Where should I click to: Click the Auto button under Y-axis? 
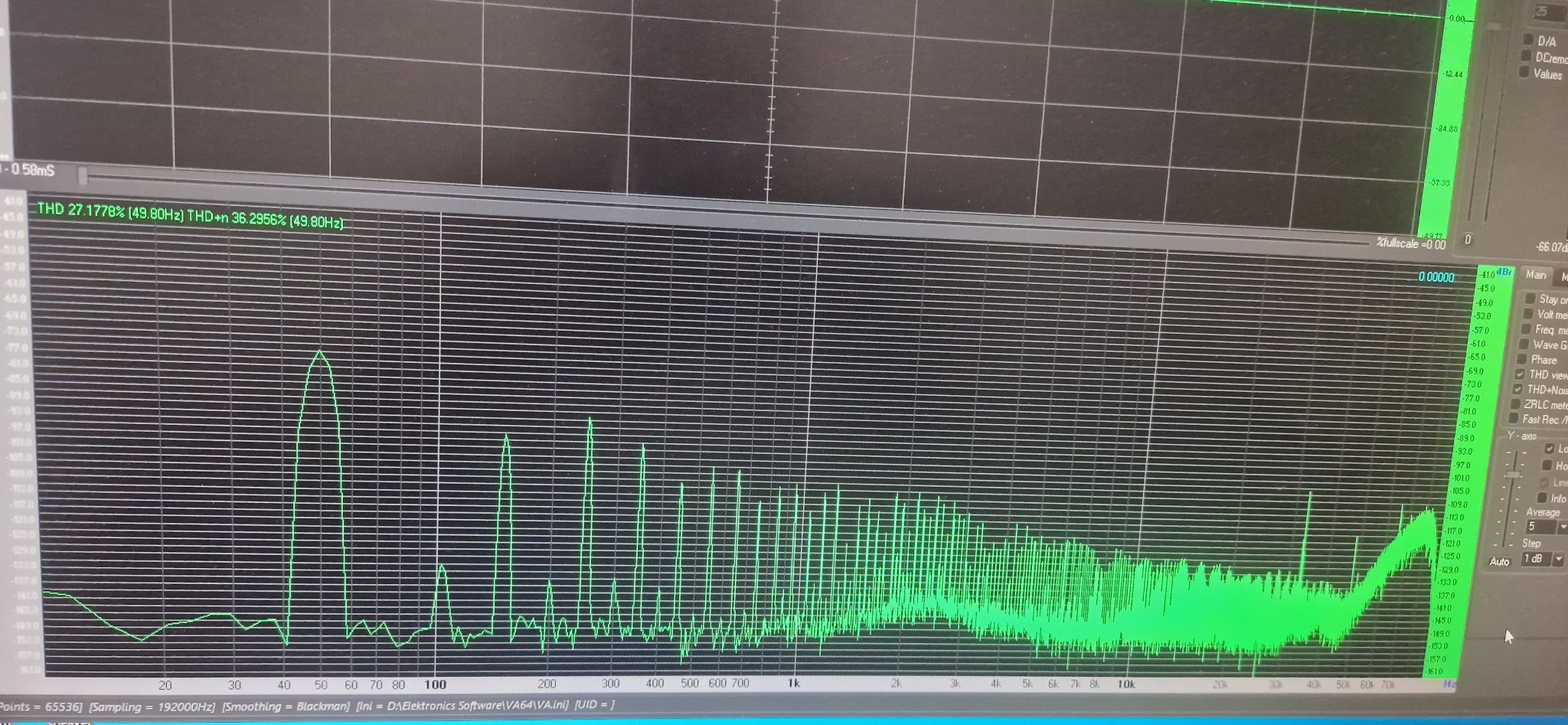click(1499, 562)
